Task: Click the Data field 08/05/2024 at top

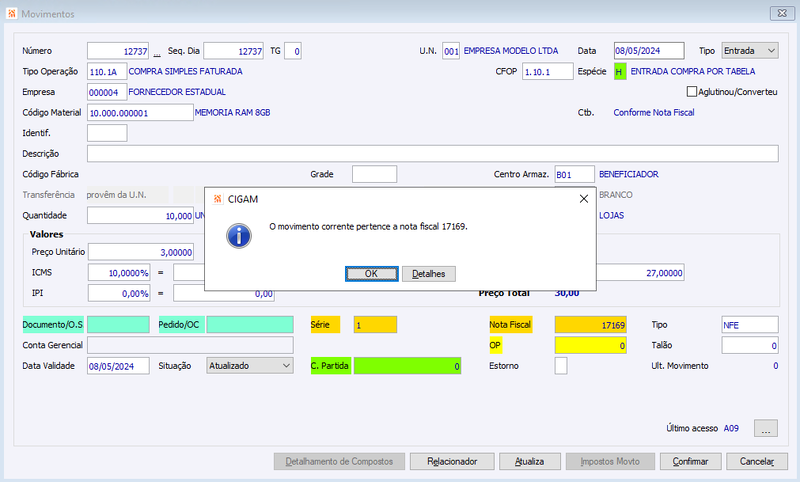Action: (649, 51)
